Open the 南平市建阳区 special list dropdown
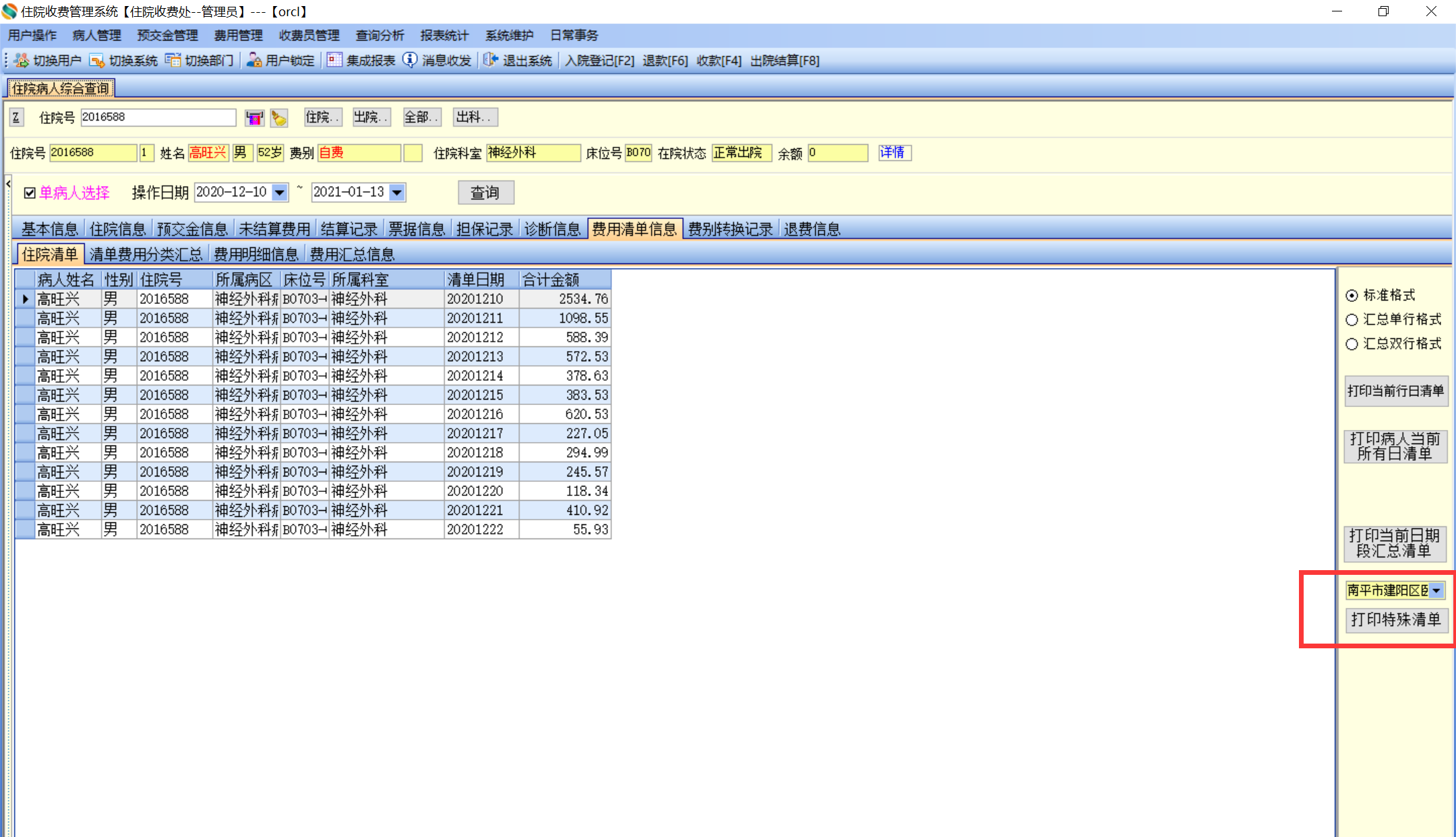Screen dimensions: 1456x837 [x=1436, y=591]
